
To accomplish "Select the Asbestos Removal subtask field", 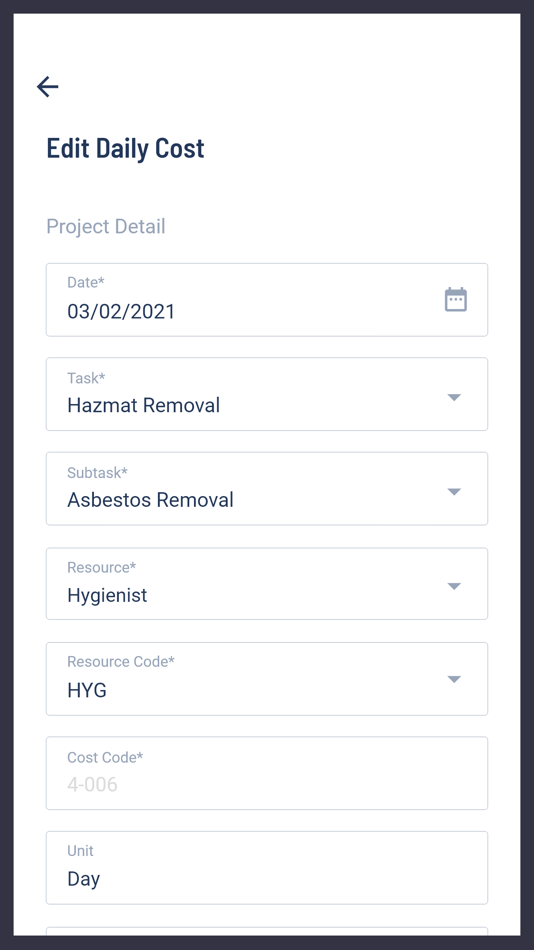I will 267,488.
